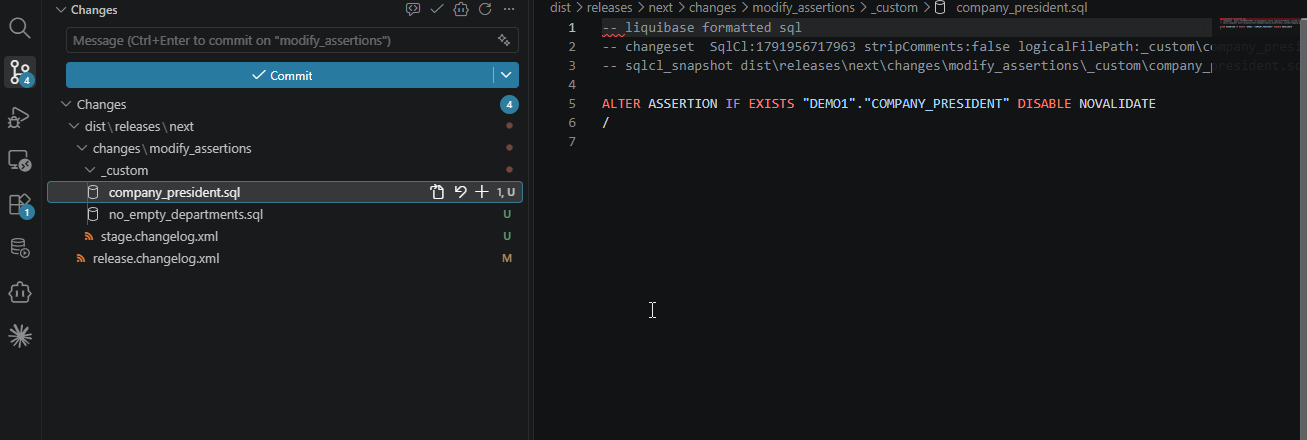Click the 'liquibase formatted sql' comment line
This screenshot has height=440, width=1307.
click(702, 28)
